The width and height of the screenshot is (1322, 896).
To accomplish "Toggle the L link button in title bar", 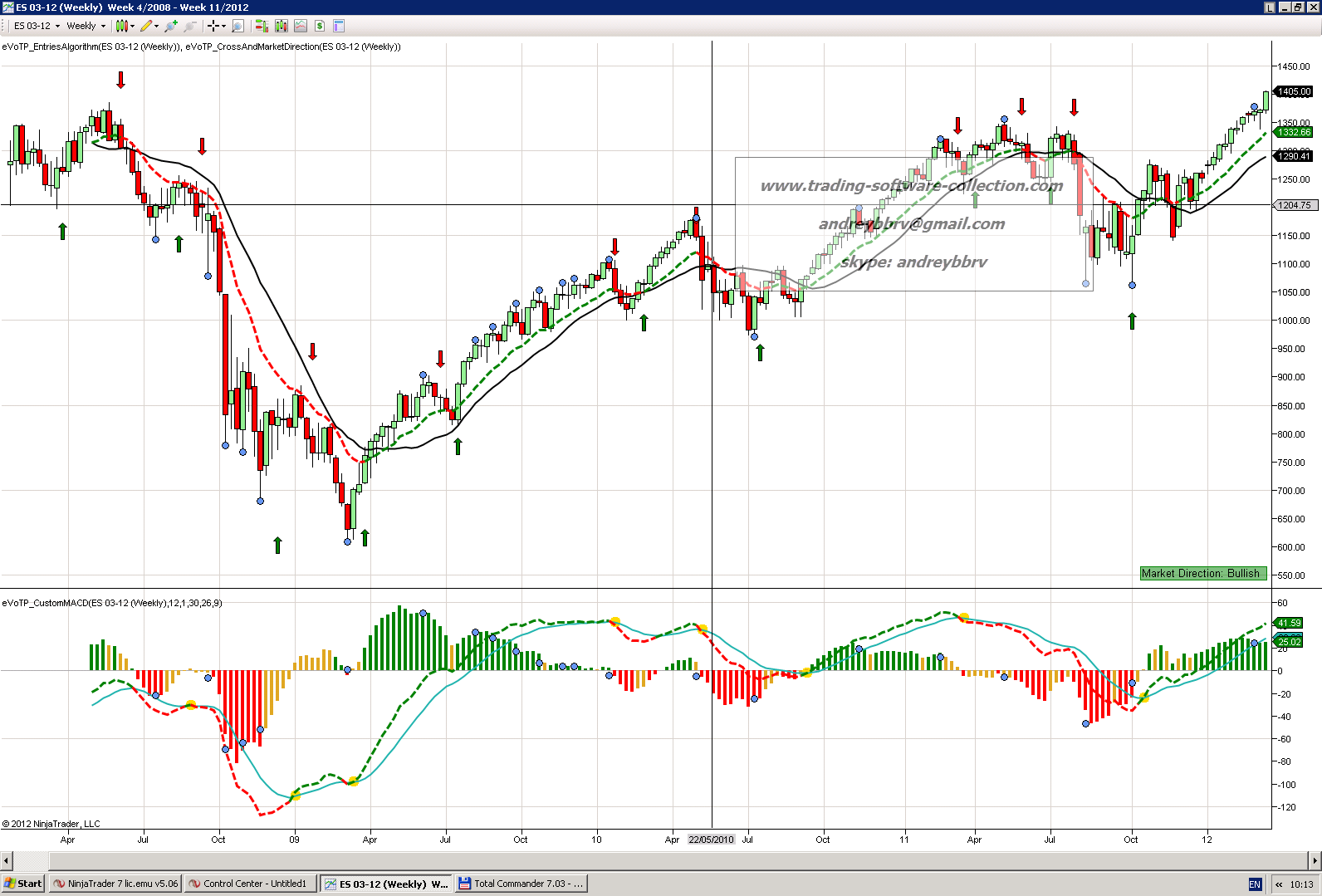I will (x=1270, y=7).
